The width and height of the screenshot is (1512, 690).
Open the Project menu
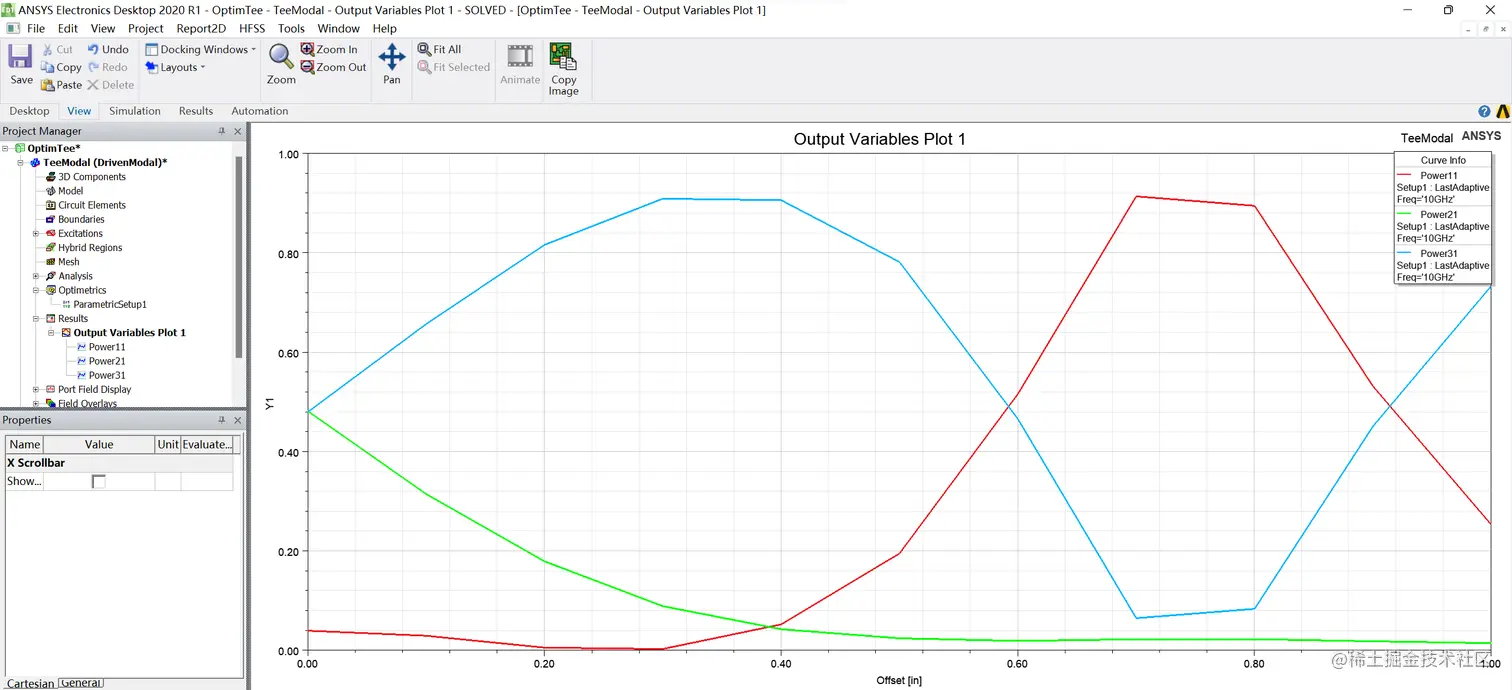tap(146, 28)
